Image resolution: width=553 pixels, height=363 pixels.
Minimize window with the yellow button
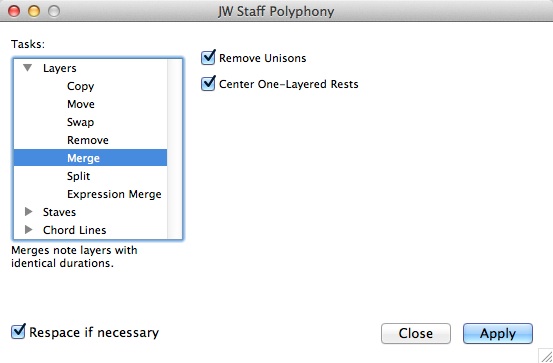click(34, 11)
